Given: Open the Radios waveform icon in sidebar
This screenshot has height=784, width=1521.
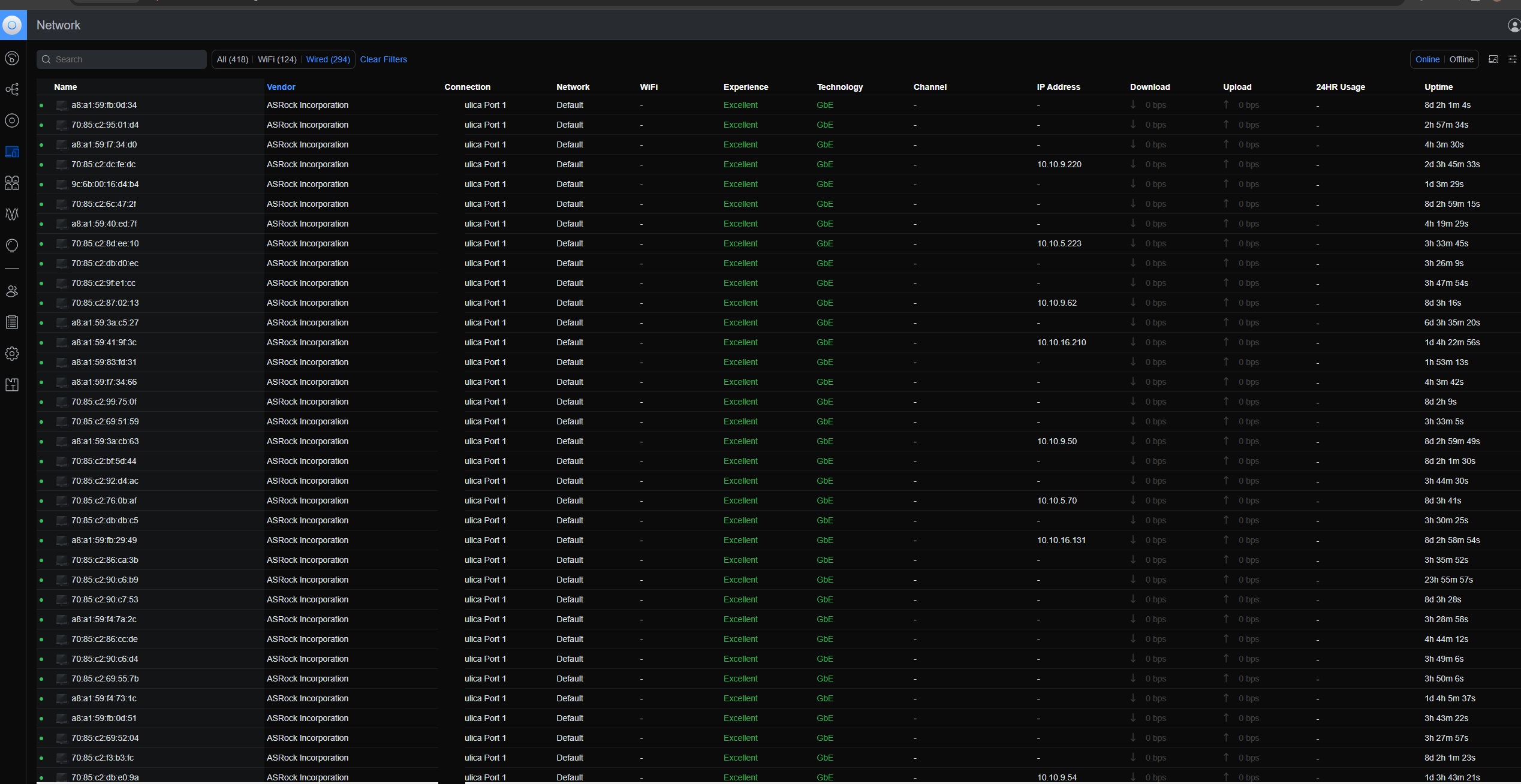Looking at the screenshot, I should (12, 214).
